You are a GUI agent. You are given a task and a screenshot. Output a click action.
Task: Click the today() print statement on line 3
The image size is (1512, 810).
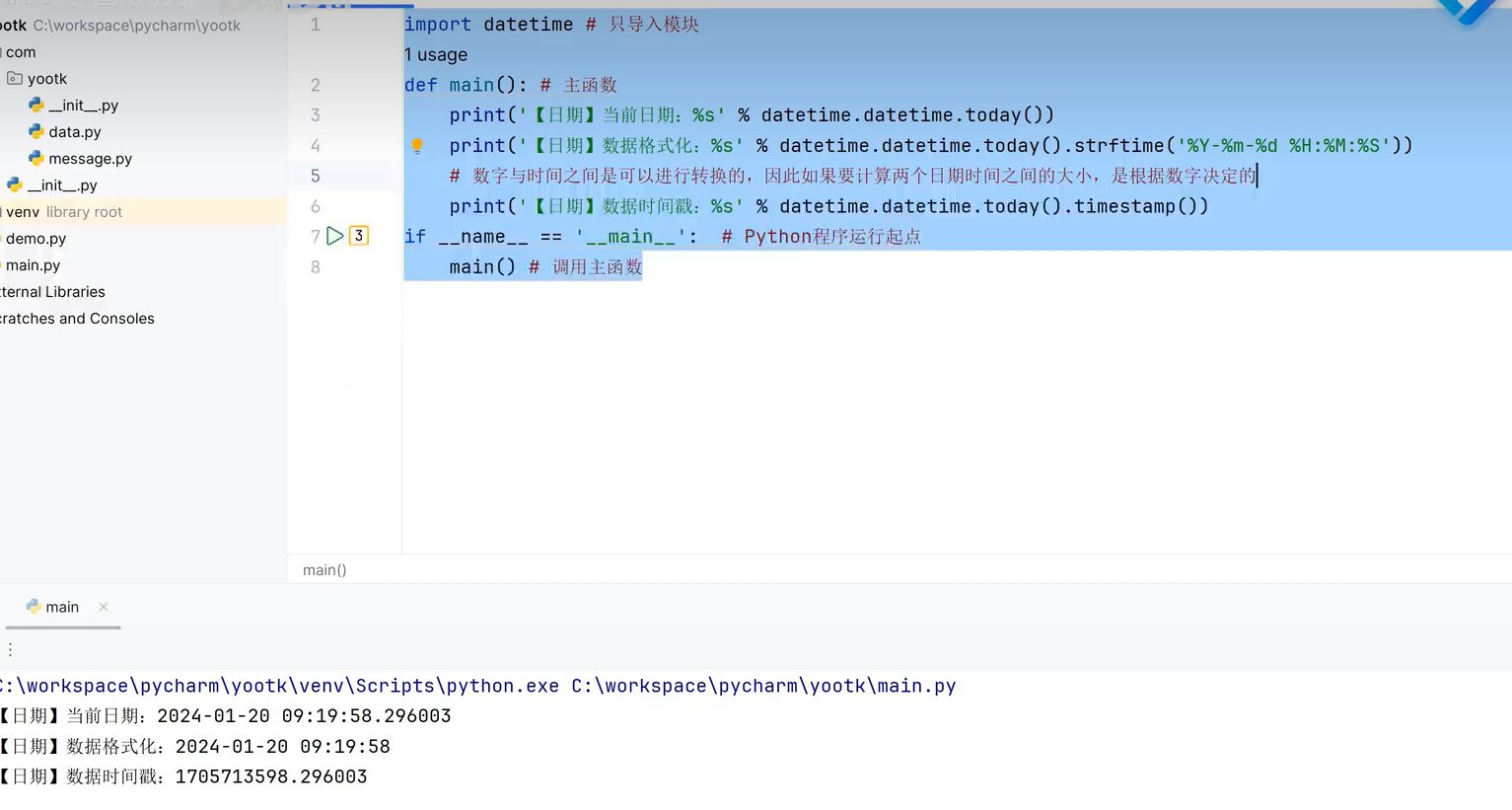click(x=752, y=114)
